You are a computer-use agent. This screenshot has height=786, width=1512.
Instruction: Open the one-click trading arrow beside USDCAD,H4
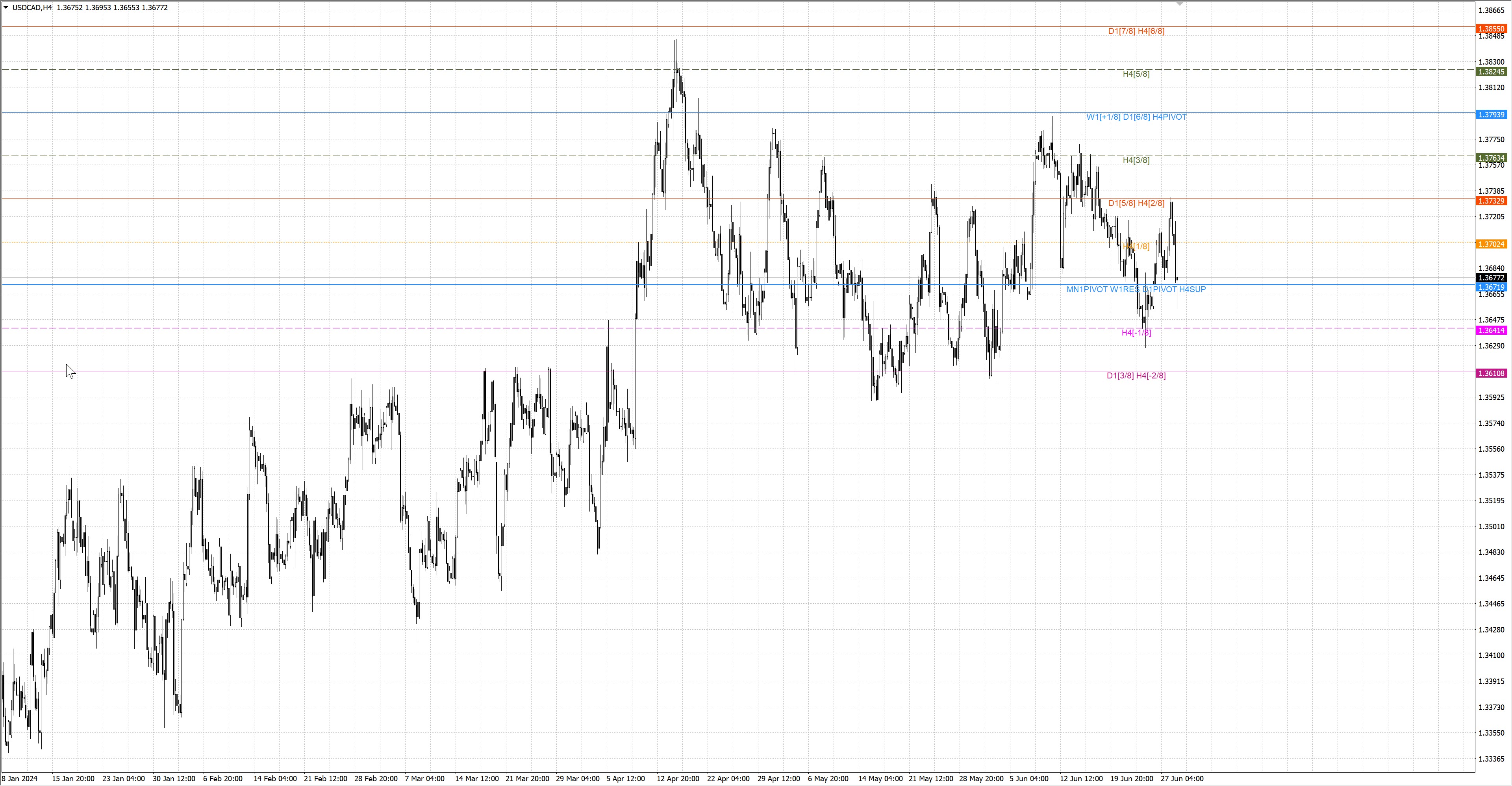[x=6, y=7]
